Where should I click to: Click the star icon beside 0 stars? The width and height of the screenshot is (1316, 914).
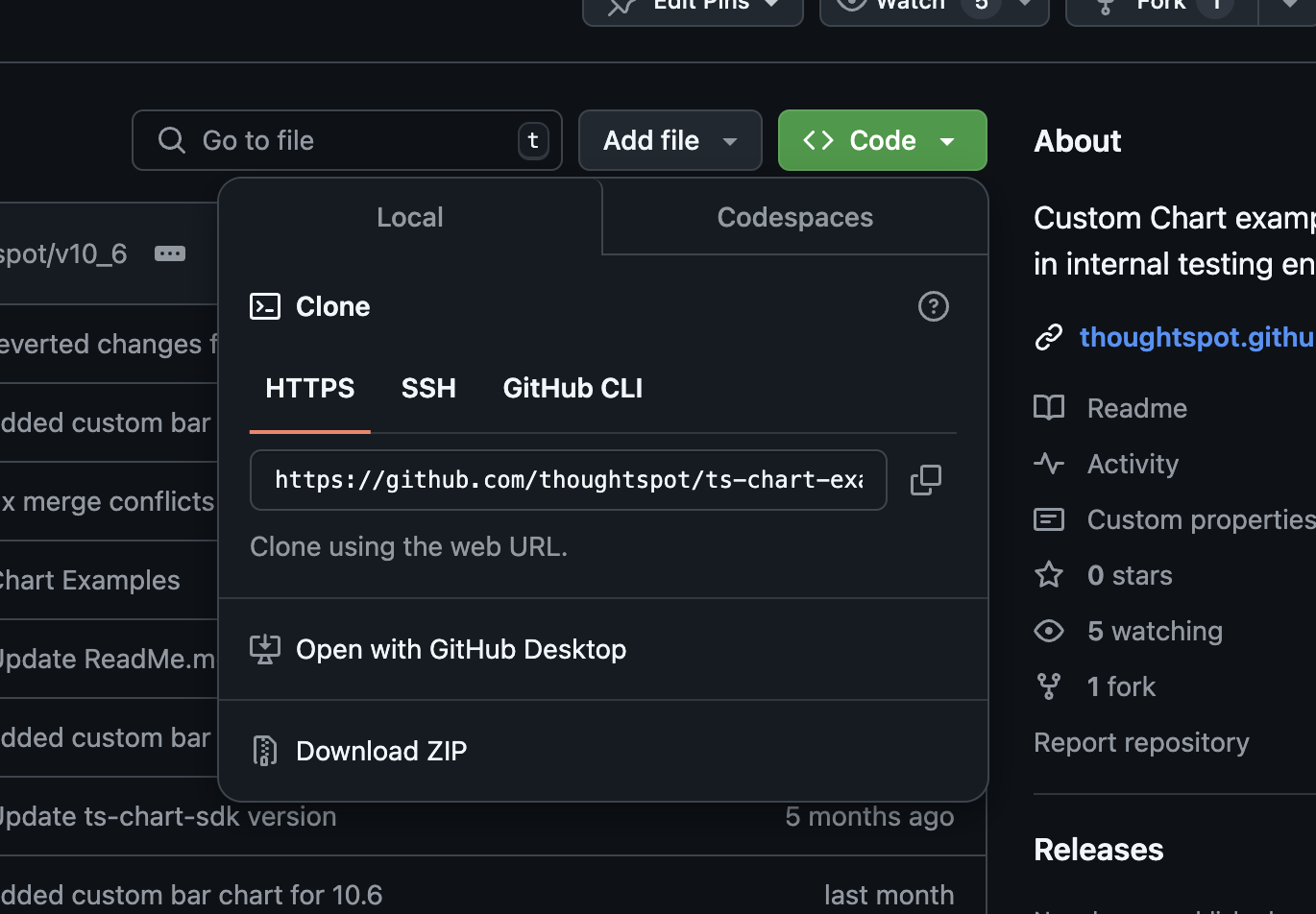[x=1049, y=575]
